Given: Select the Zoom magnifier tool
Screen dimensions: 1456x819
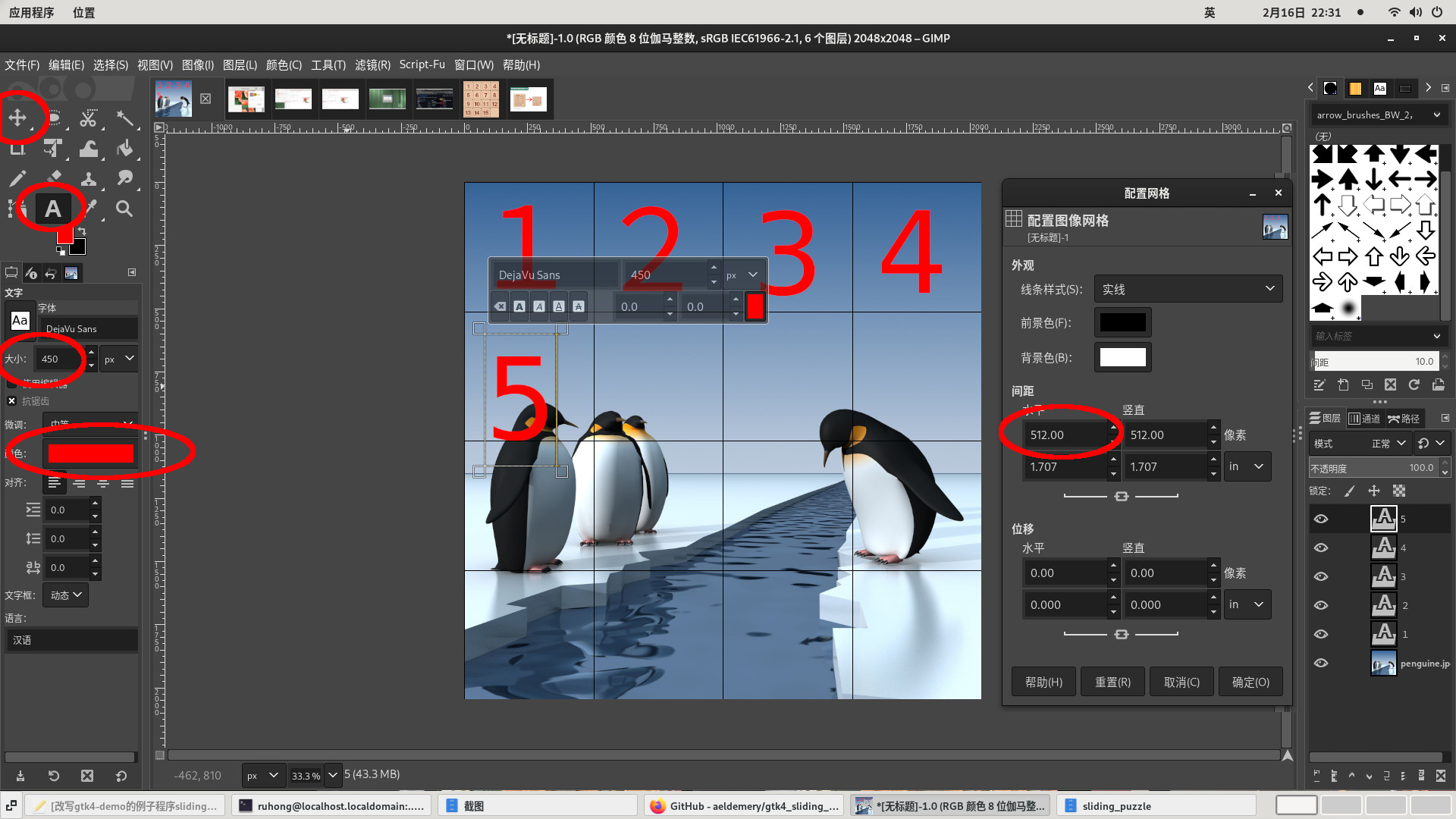Looking at the screenshot, I should [x=124, y=209].
